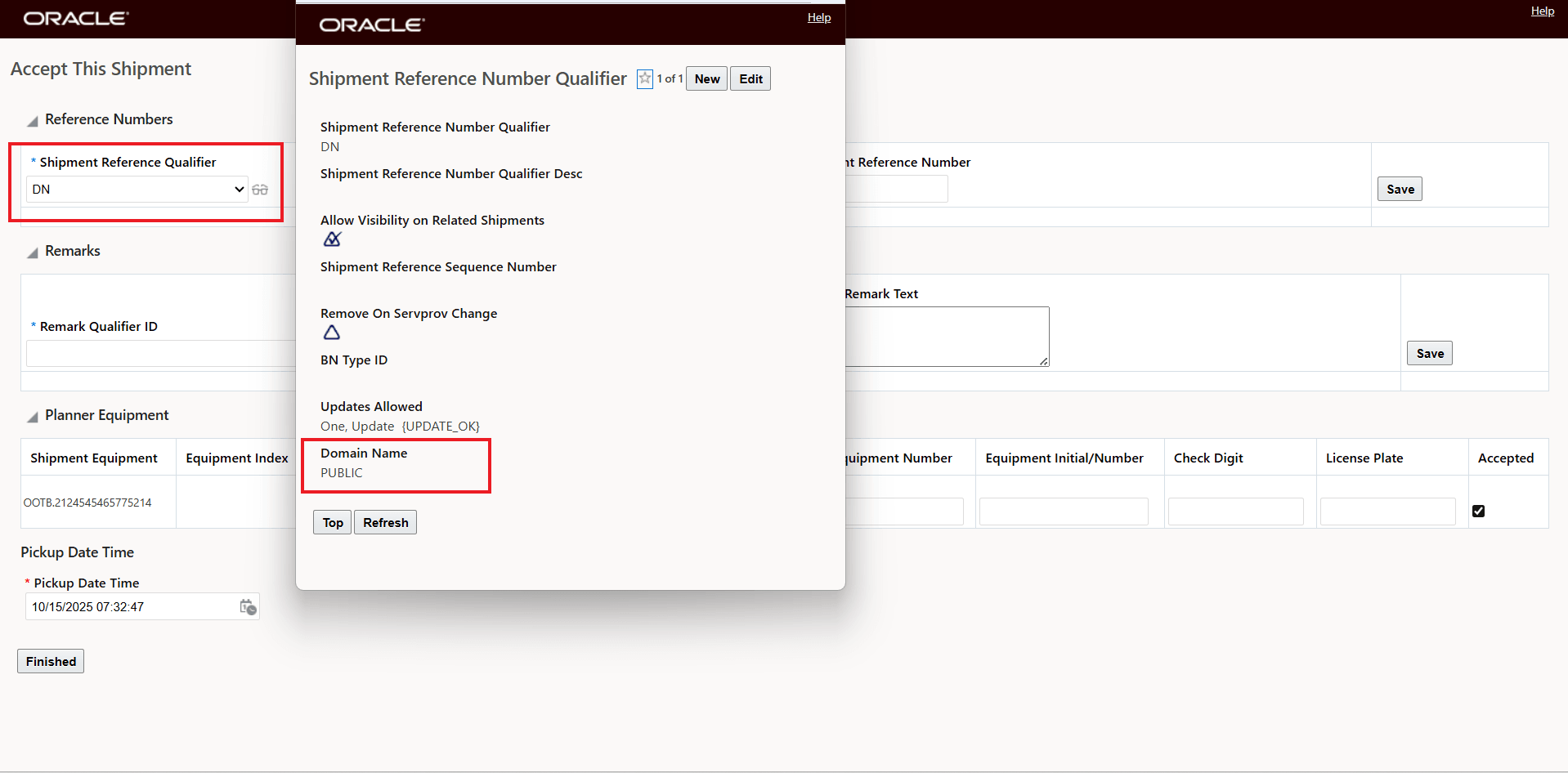This screenshot has height=773, width=1568.
Task: Open the Shipment Reference Qualifier dropdown showing DN
Action: 136,189
